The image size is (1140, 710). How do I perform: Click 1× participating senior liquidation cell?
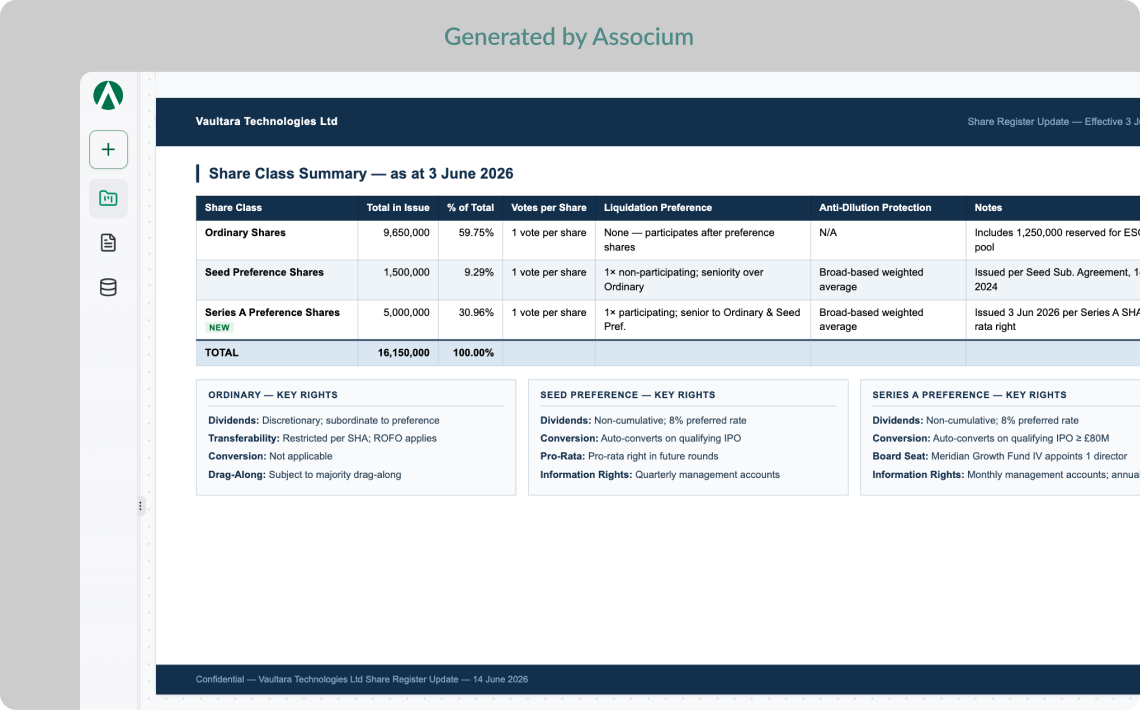tap(702, 320)
